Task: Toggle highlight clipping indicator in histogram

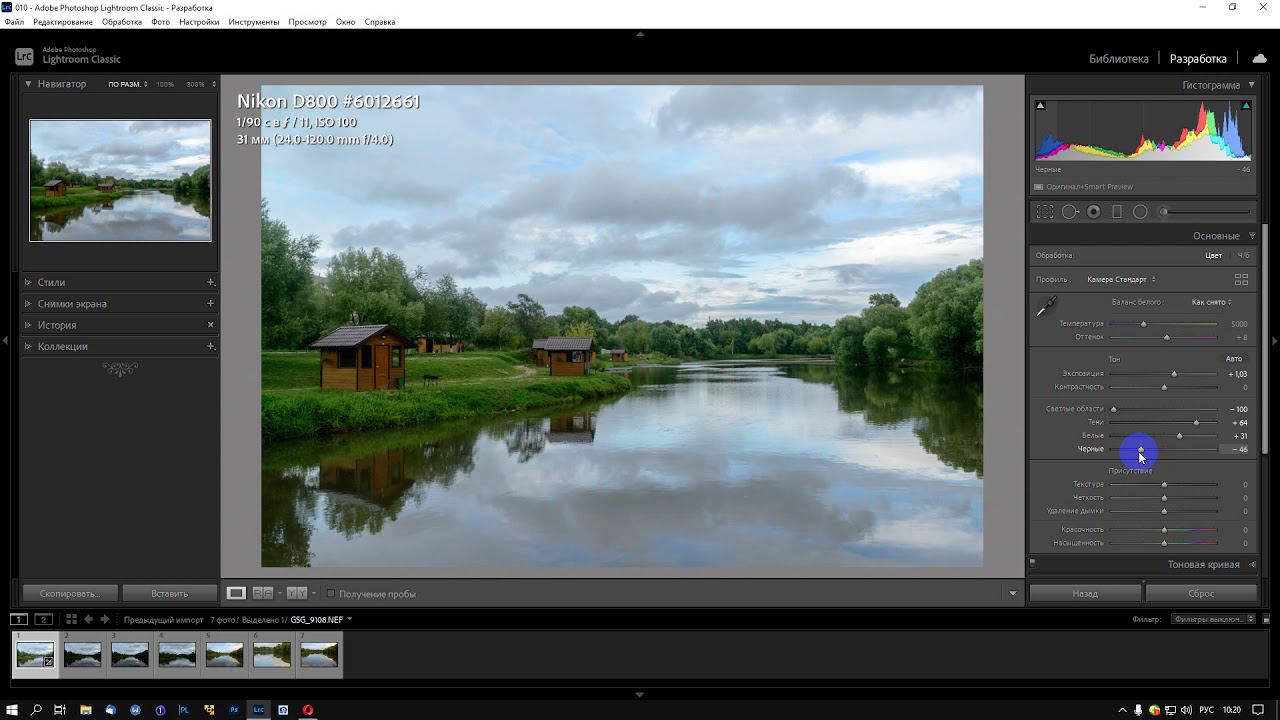Action: (x=1246, y=105)
